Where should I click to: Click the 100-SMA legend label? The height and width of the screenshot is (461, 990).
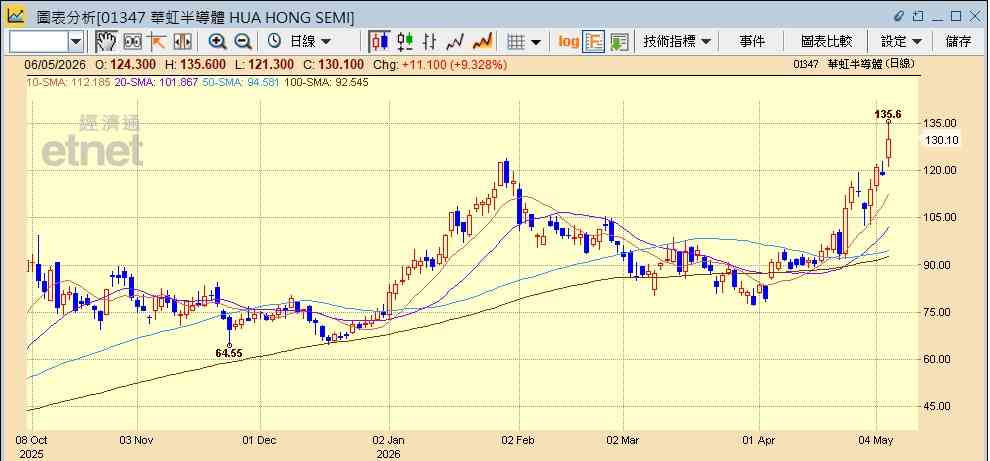click(x=326, y=82)
